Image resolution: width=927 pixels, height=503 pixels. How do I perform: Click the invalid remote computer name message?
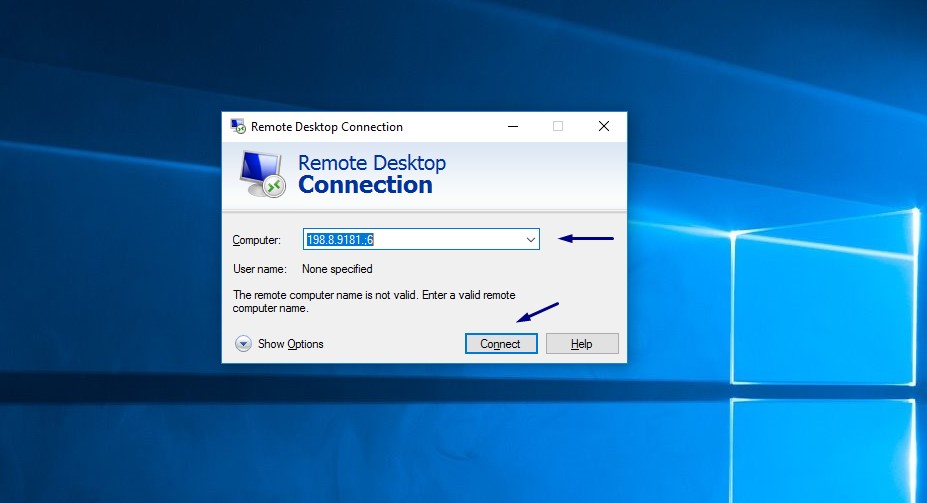click(374, 301)
